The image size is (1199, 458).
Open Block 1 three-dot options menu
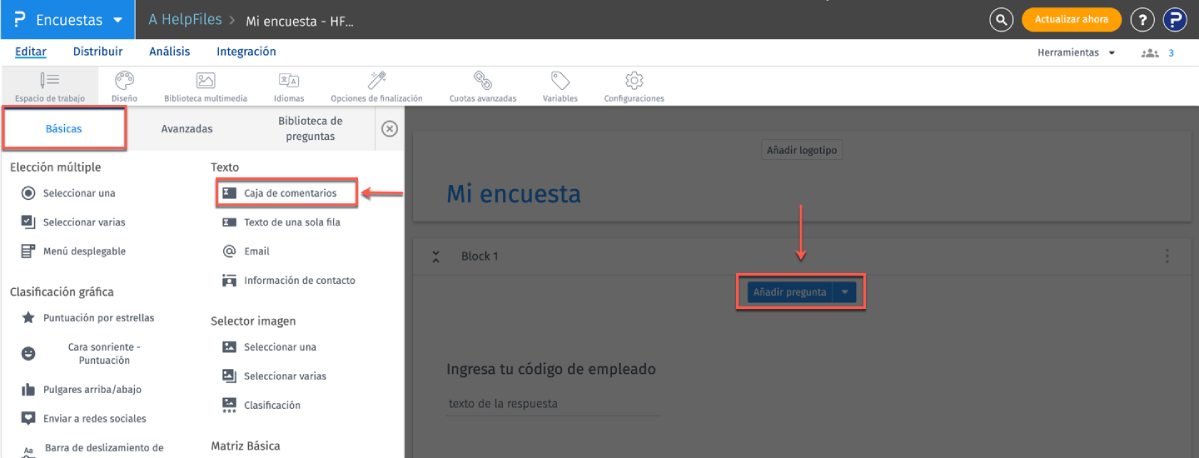(1166, 256)
